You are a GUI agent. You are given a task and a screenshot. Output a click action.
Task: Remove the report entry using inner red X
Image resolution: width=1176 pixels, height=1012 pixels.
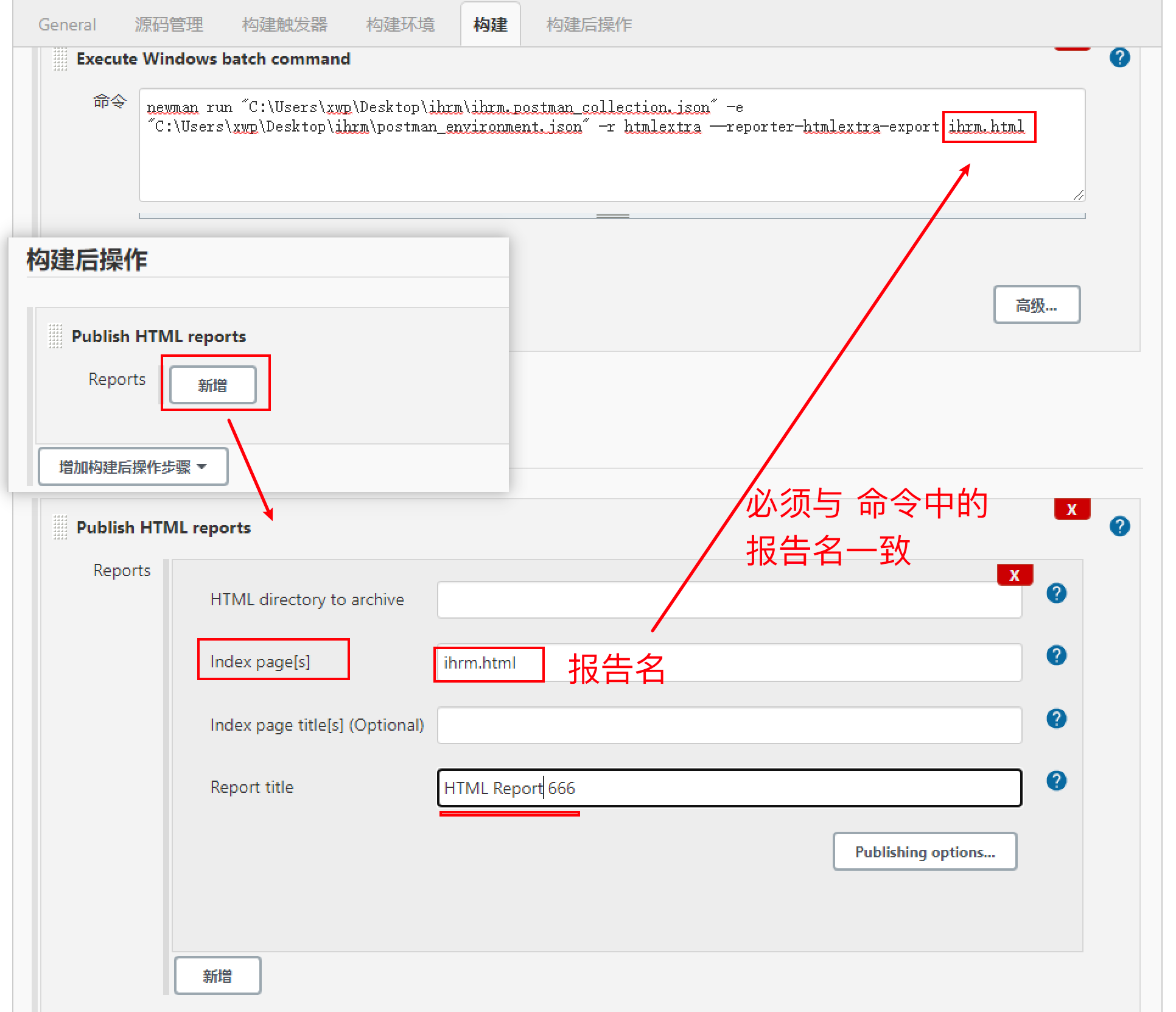coord(1014,575)
